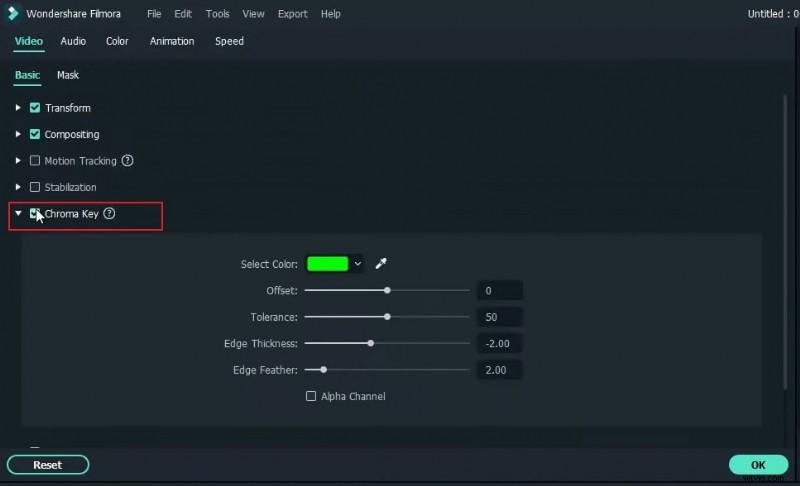Confirm with the OK button
800x486 pixels.
coord(758,465)
